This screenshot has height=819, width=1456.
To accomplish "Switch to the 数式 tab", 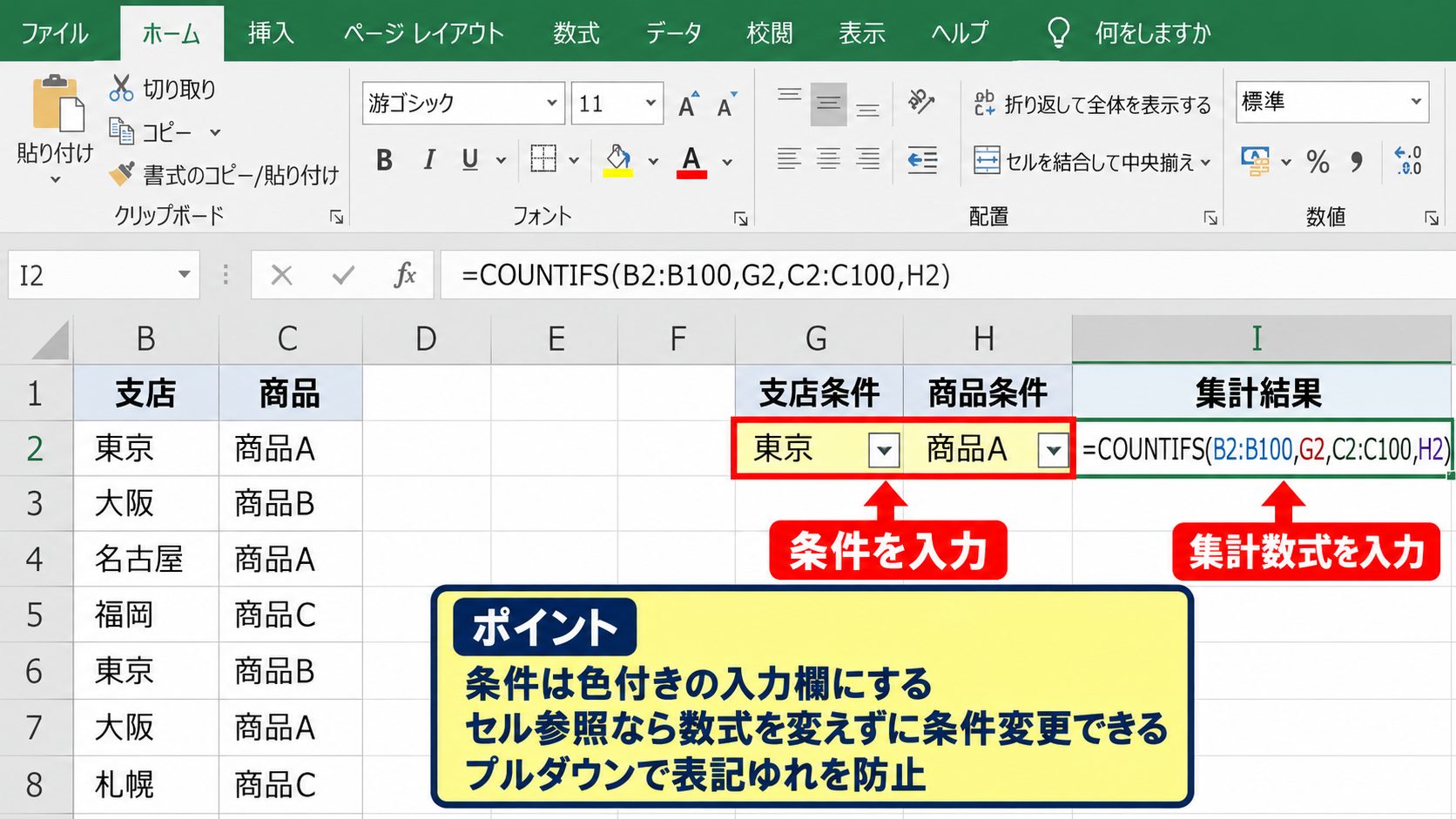I will (x=576, y=33).
